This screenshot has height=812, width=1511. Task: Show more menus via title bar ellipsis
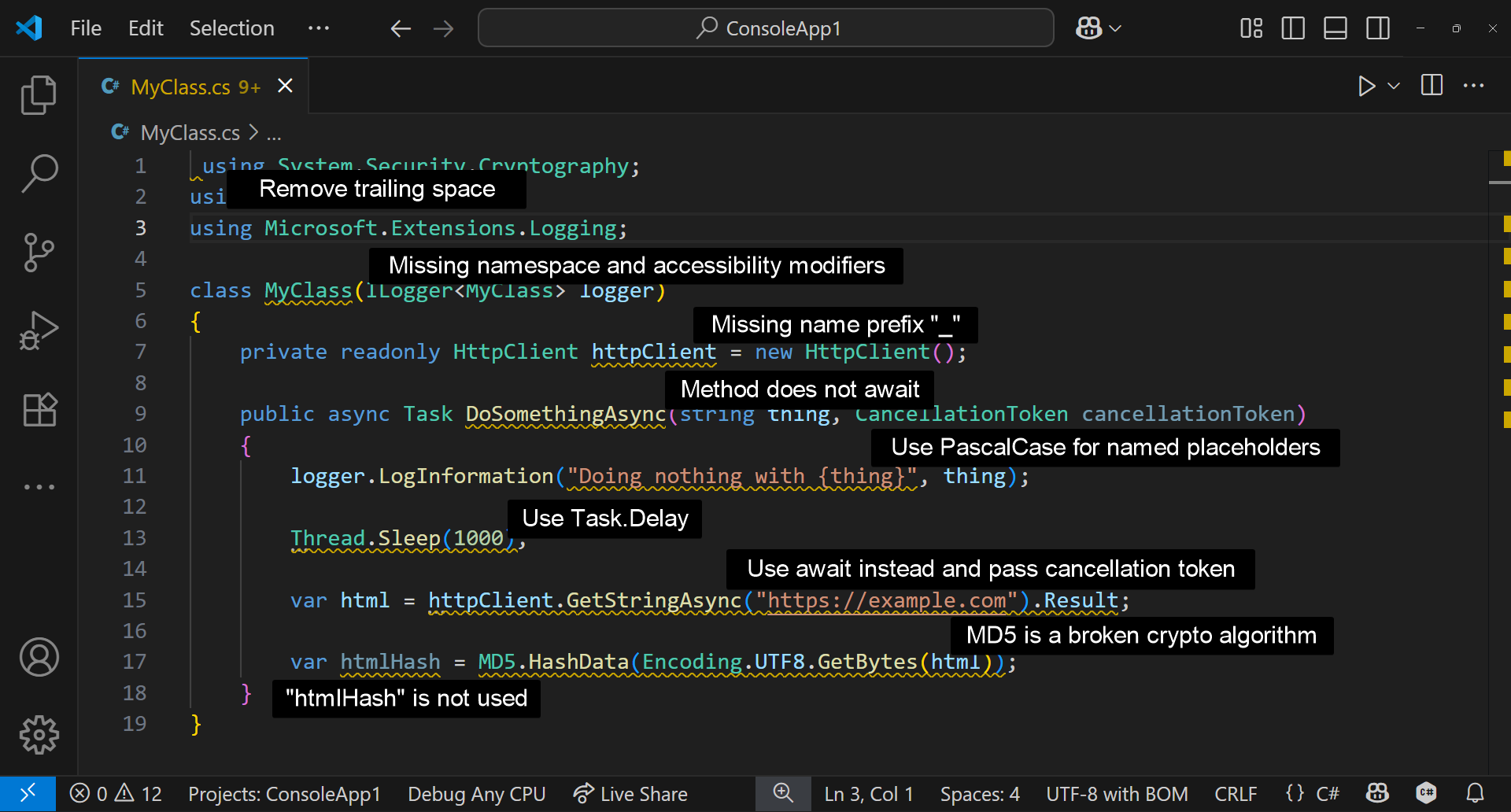[x=319, y=28]
